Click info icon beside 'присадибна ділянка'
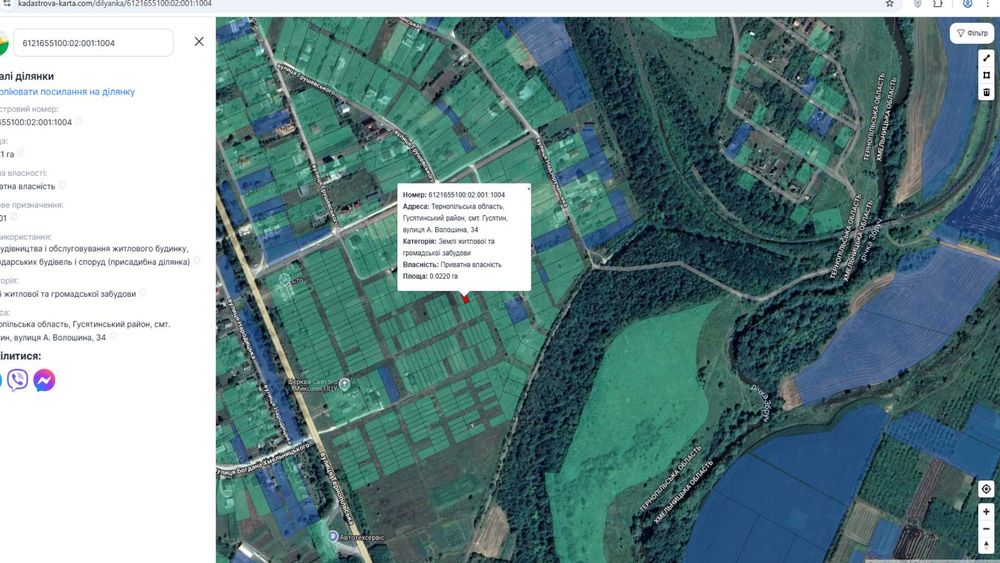 [196, 261]
